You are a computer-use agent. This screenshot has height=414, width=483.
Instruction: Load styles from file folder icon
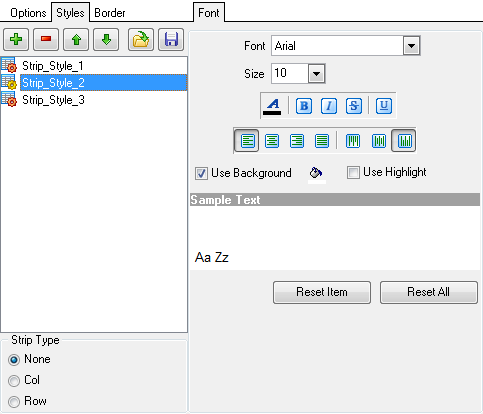tap(141, 40)
